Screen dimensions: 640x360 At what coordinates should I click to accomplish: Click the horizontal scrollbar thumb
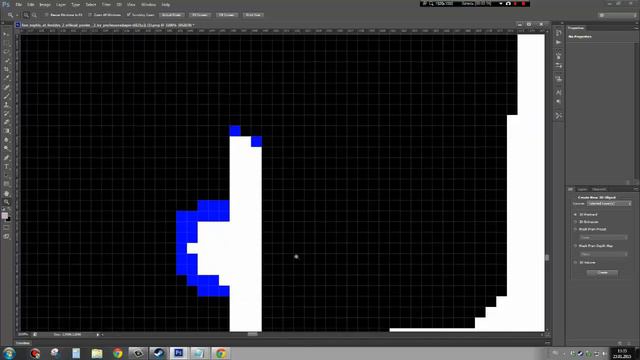[253, 335]
